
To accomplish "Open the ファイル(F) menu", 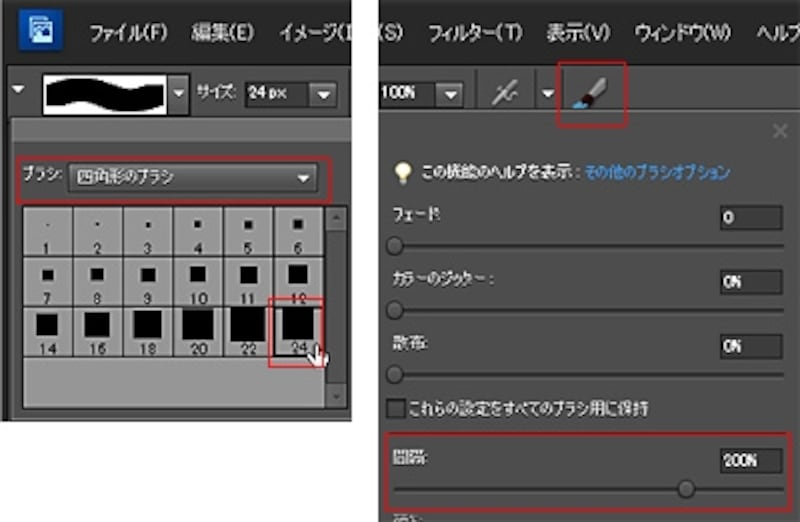I will click(129, 33).
